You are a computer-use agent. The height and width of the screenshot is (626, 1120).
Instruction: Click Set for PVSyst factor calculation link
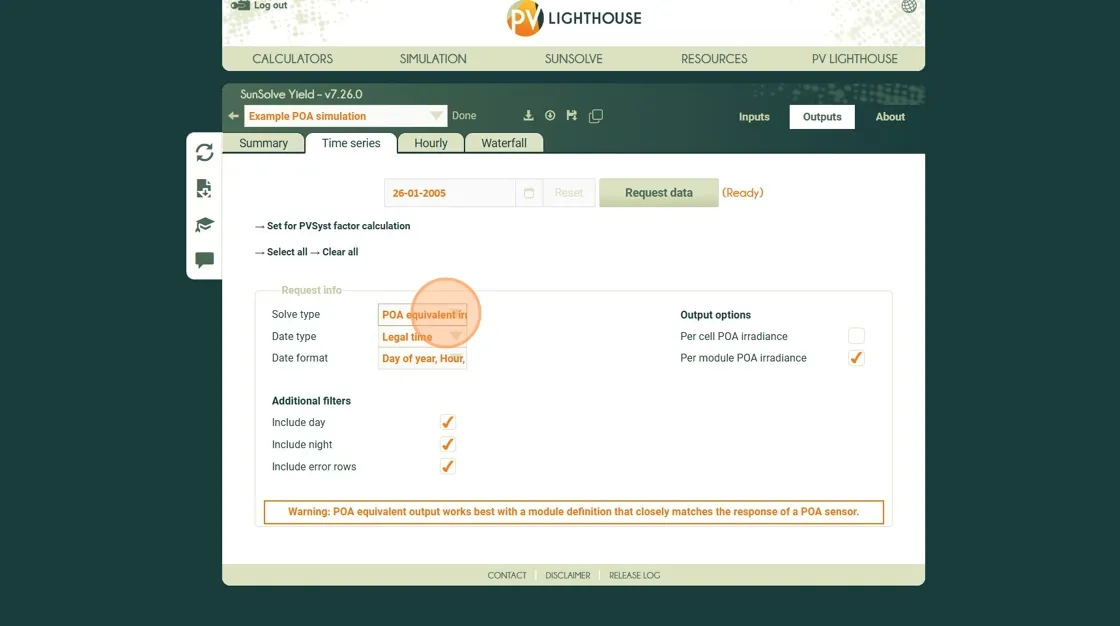pyautogui.click(x=338, y=226)
